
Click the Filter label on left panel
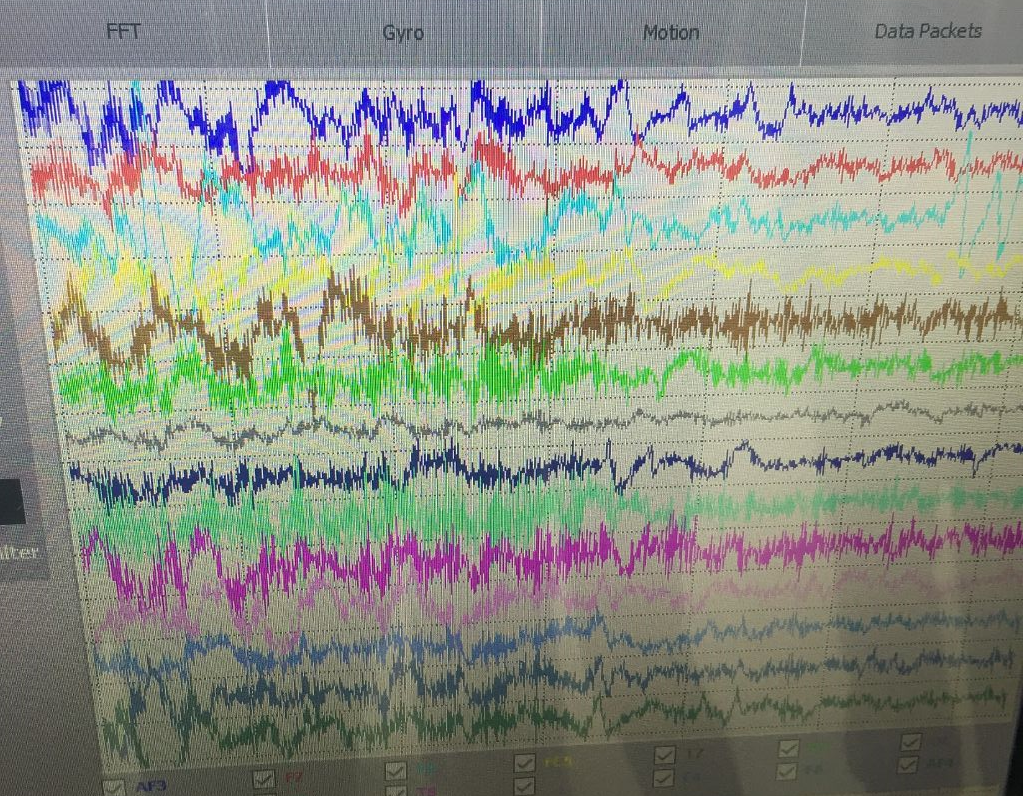click(20, 552)
